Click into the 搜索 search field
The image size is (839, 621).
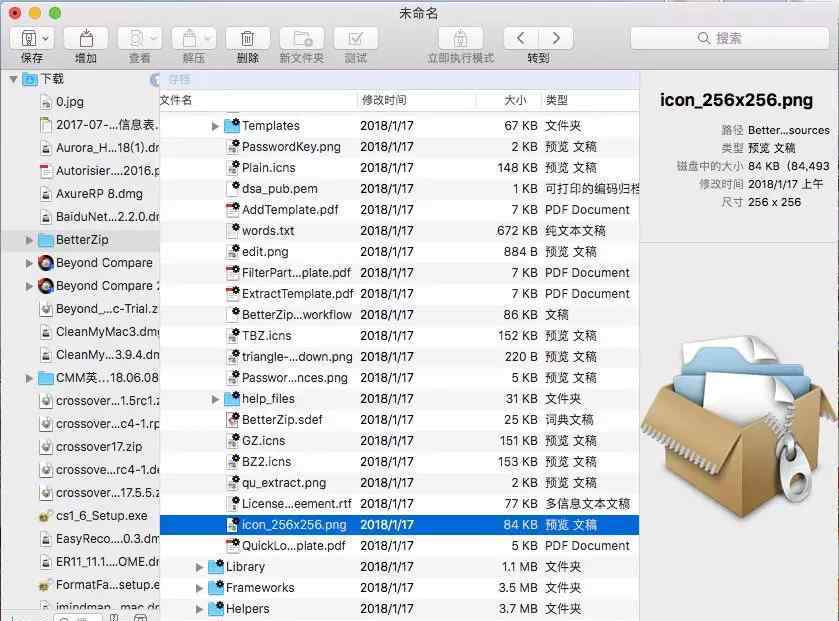point(729,38)
